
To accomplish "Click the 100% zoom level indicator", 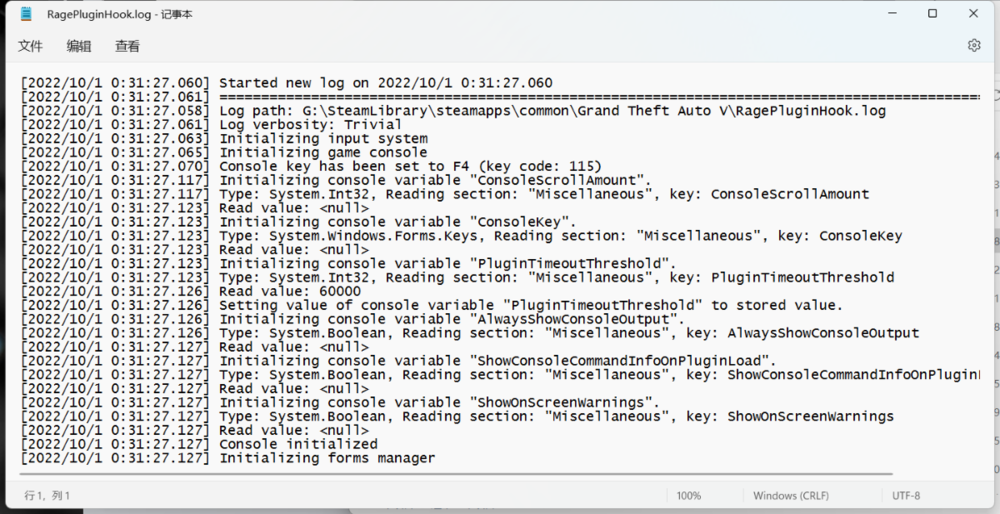I will point(689,495).
